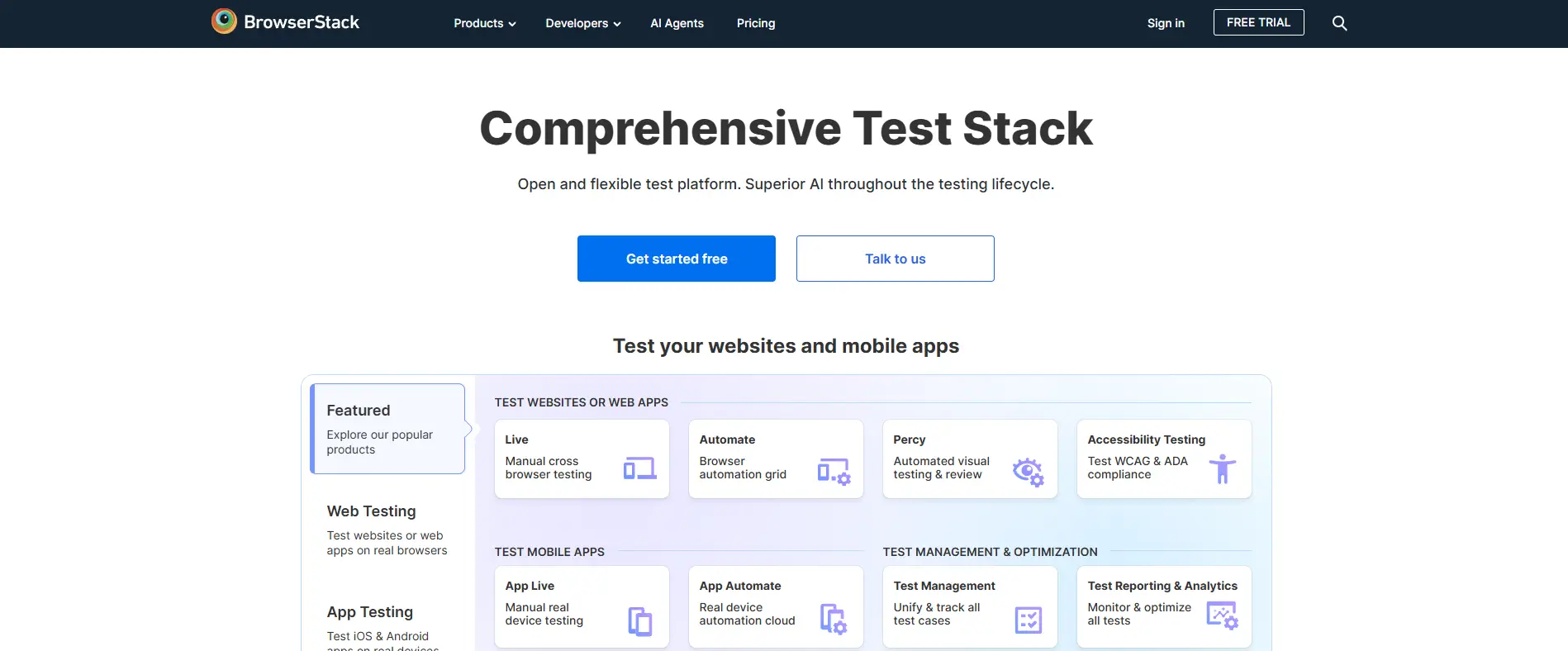The image size is (1568, 651).
Task: Click the Live browser testing icon
Action: [x=639, y=468]
